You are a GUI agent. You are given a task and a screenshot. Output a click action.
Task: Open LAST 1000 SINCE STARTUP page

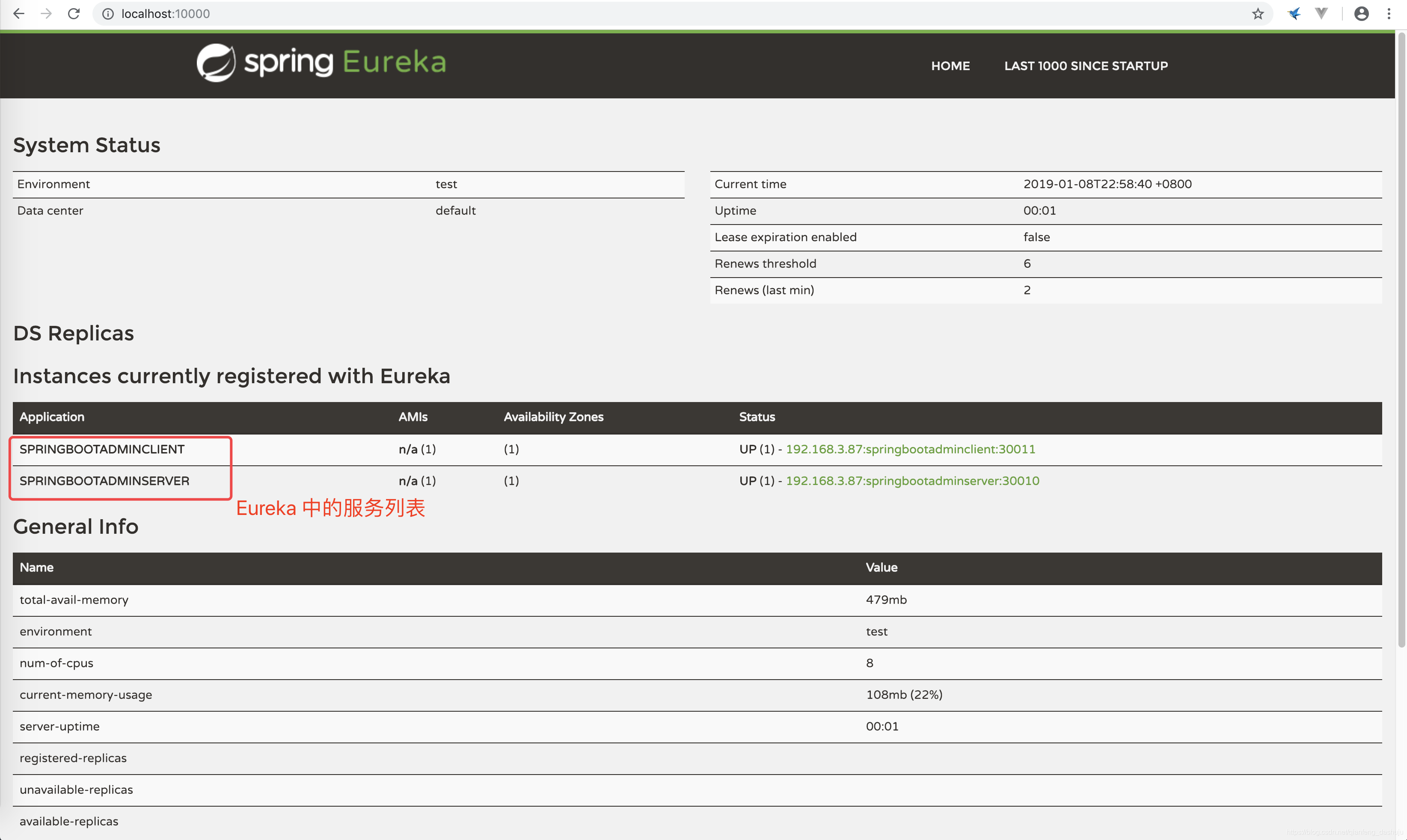coord(1085,66)
